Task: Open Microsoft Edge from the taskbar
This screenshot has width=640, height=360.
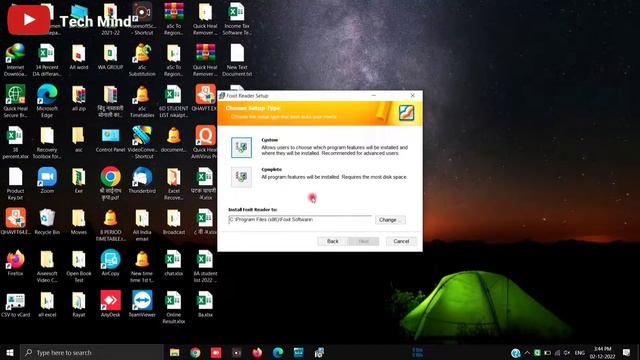Action: tap(278, 352)
